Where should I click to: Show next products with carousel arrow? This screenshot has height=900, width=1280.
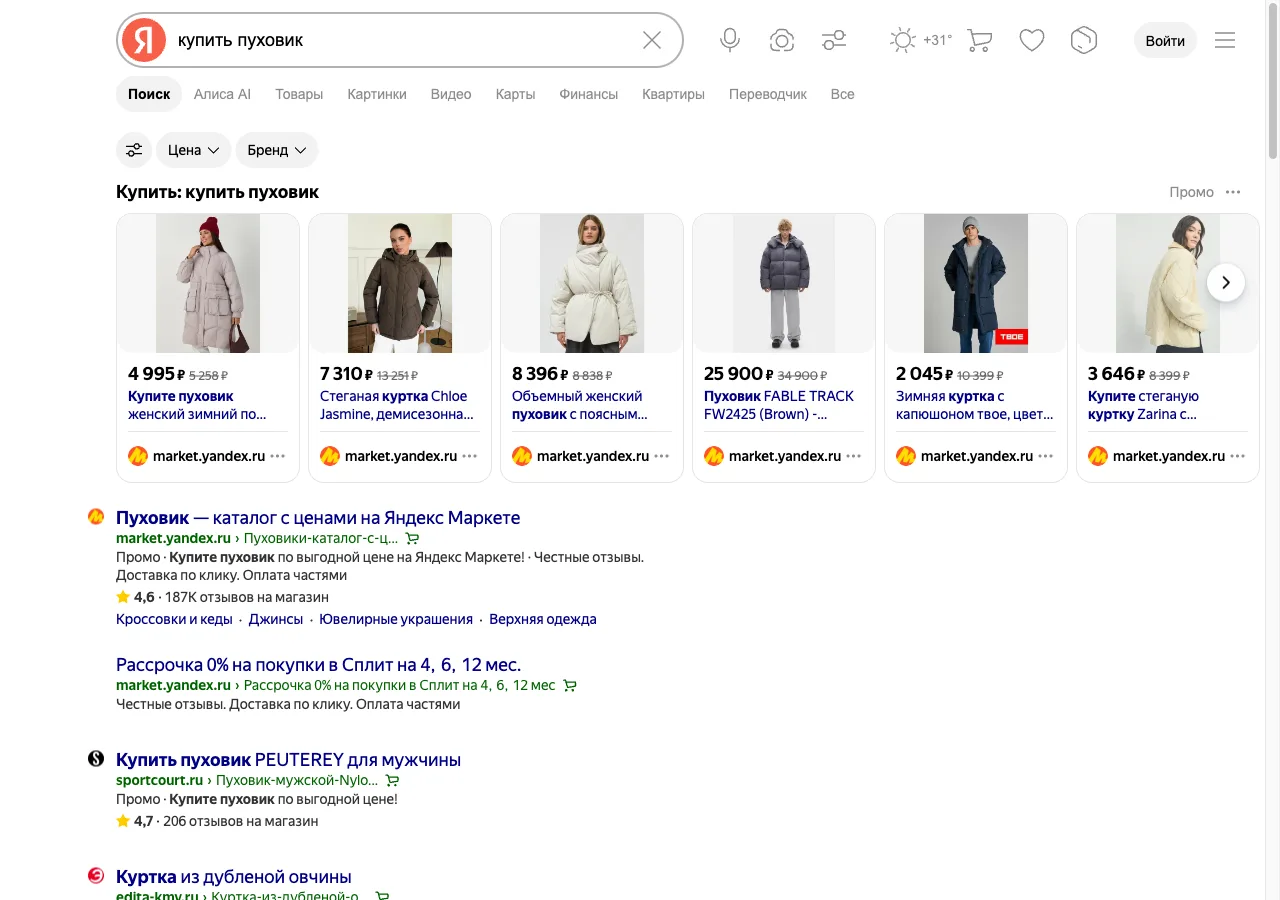(x=1226, y=283)
